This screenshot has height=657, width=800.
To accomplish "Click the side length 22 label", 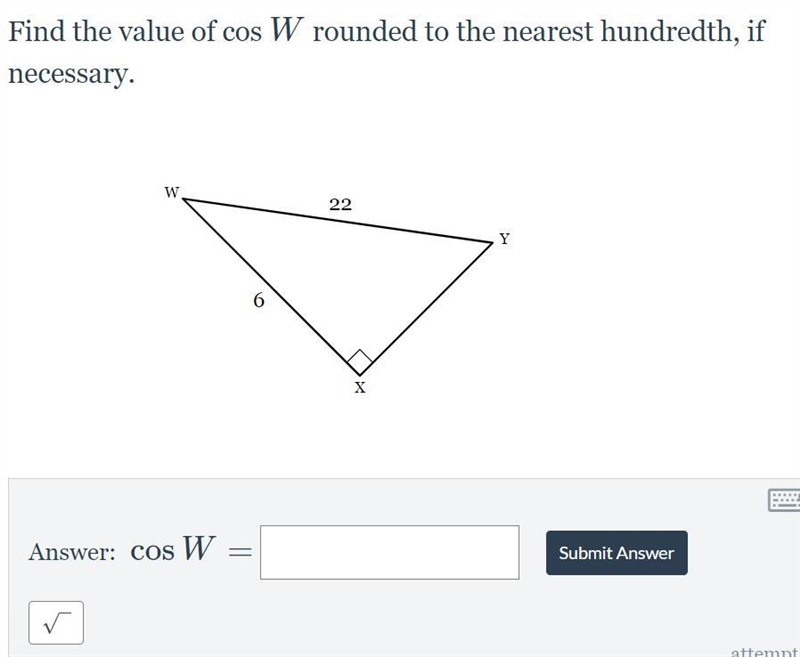I will point(340,205).
